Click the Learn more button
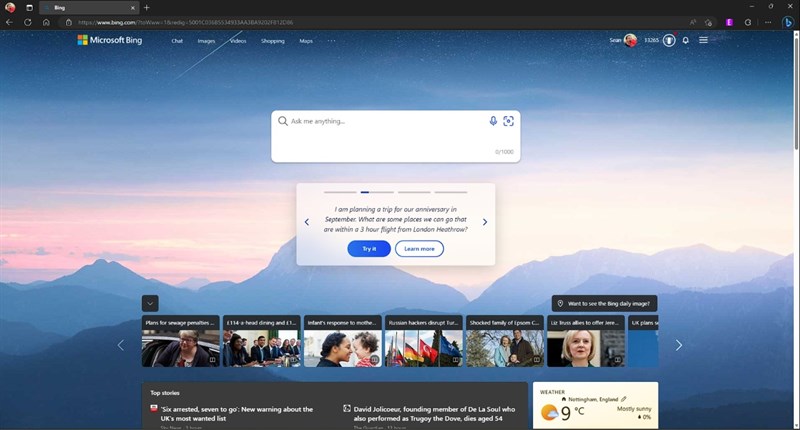The height and width of the screenshot is (430, 800). coord(419,248)
